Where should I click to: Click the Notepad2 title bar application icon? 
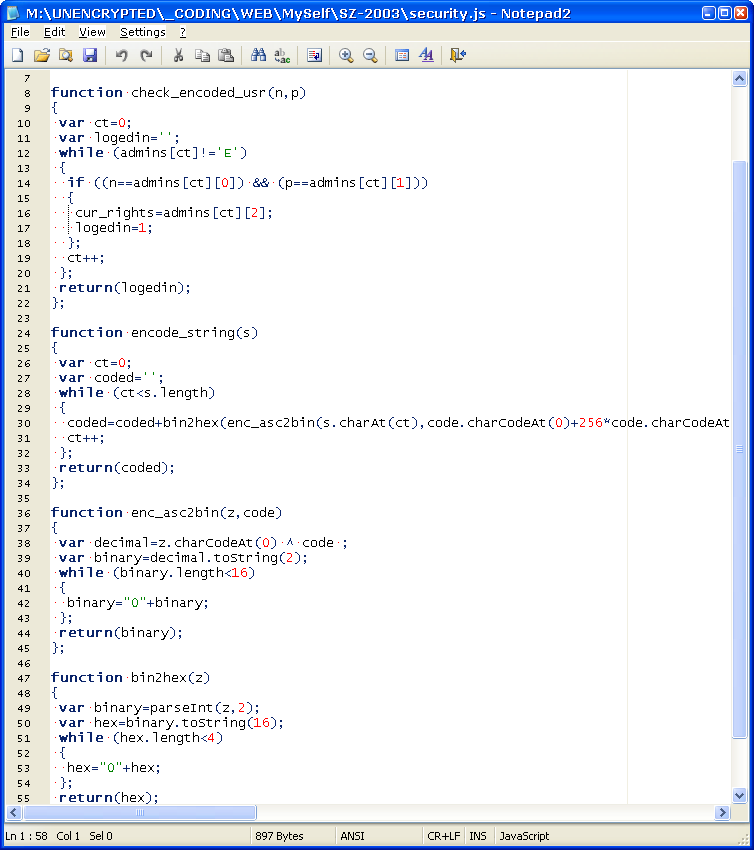click(x=13, y=13)
